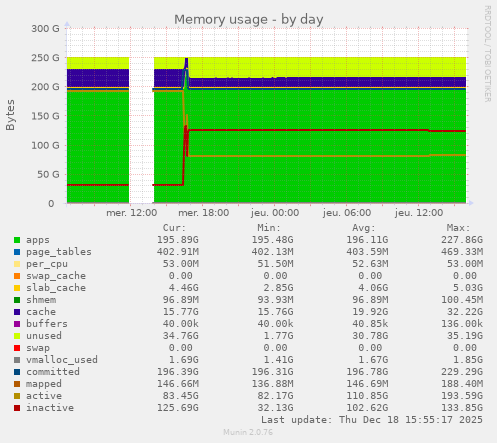This screenshot has height=443, width=497.
Task: Click the active legend color square
Action: coord(17,396)
